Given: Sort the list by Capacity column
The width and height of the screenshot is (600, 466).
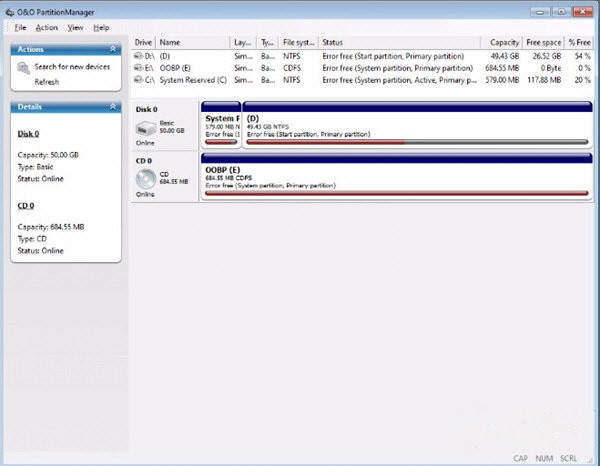Looking at the screenshot, I should pos(505,43).
